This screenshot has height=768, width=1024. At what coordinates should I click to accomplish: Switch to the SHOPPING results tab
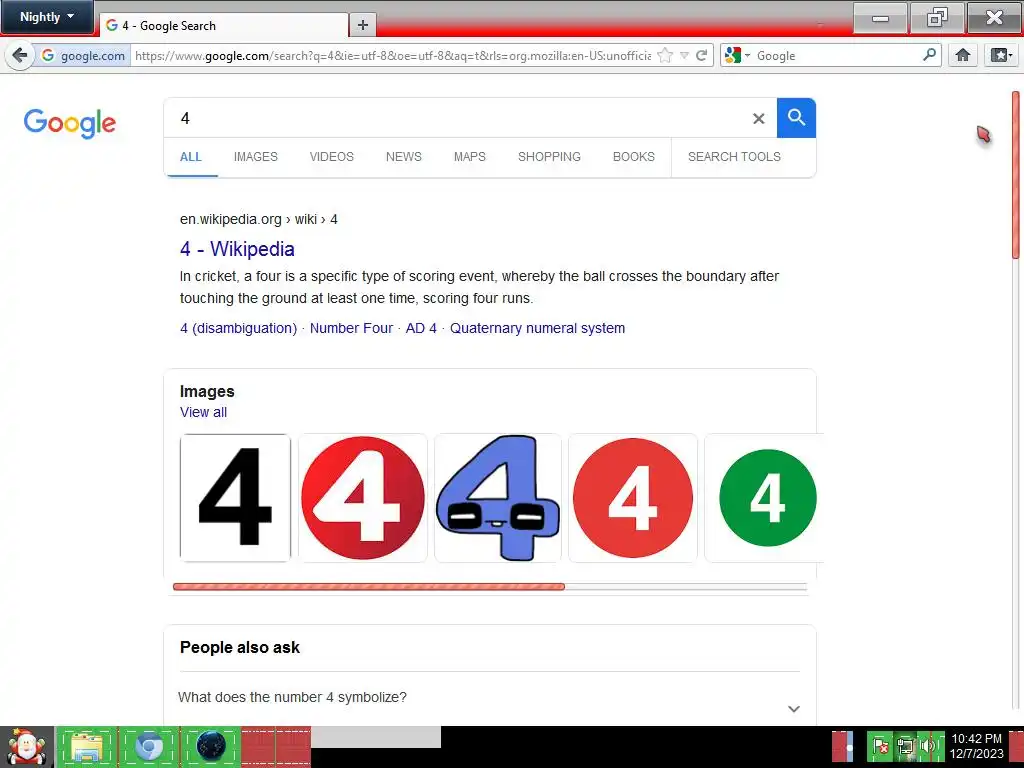coord(549,157)
